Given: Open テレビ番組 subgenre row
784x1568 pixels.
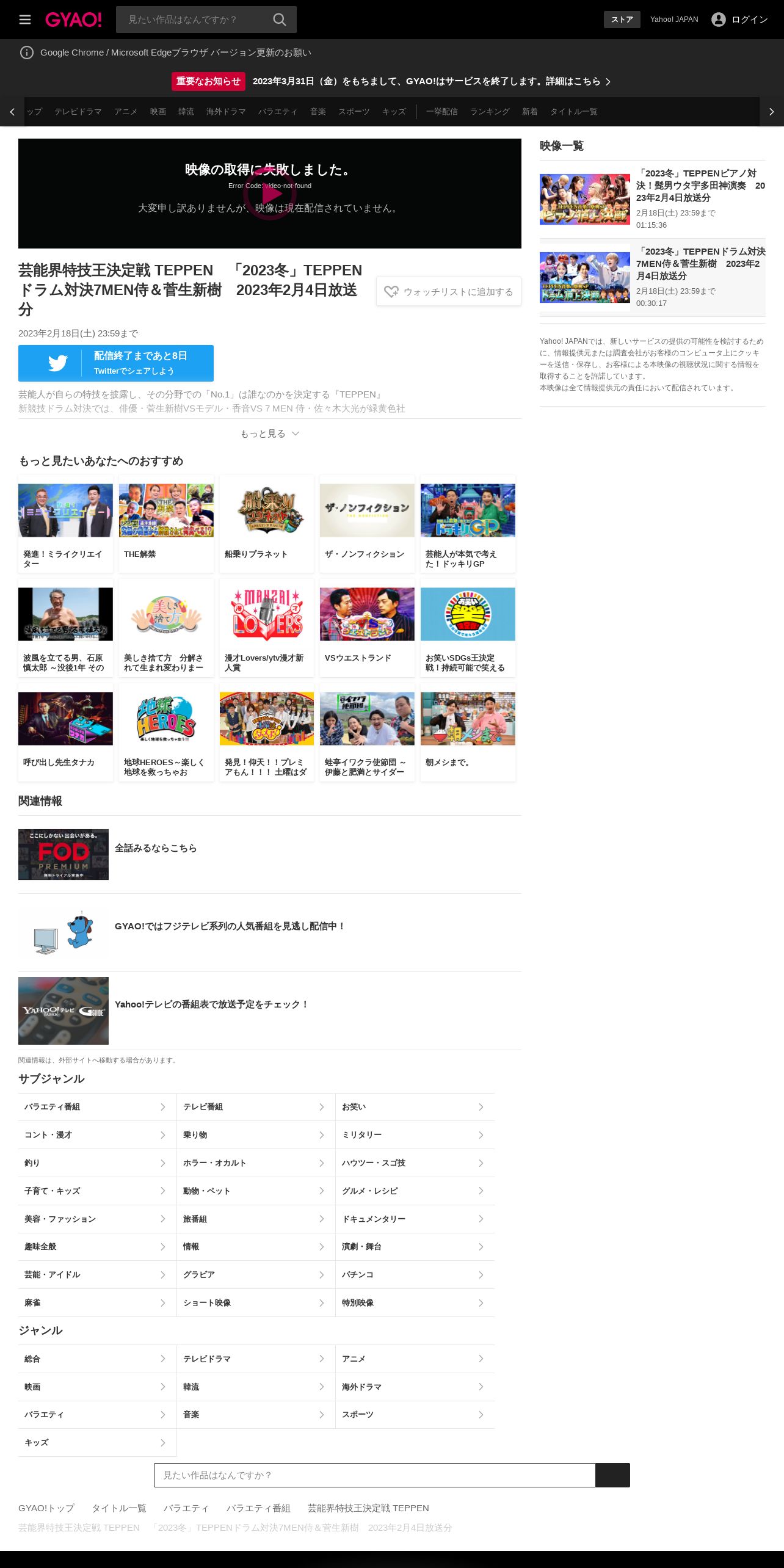Looking at the screenshot, I should [x=256, y=1107].
